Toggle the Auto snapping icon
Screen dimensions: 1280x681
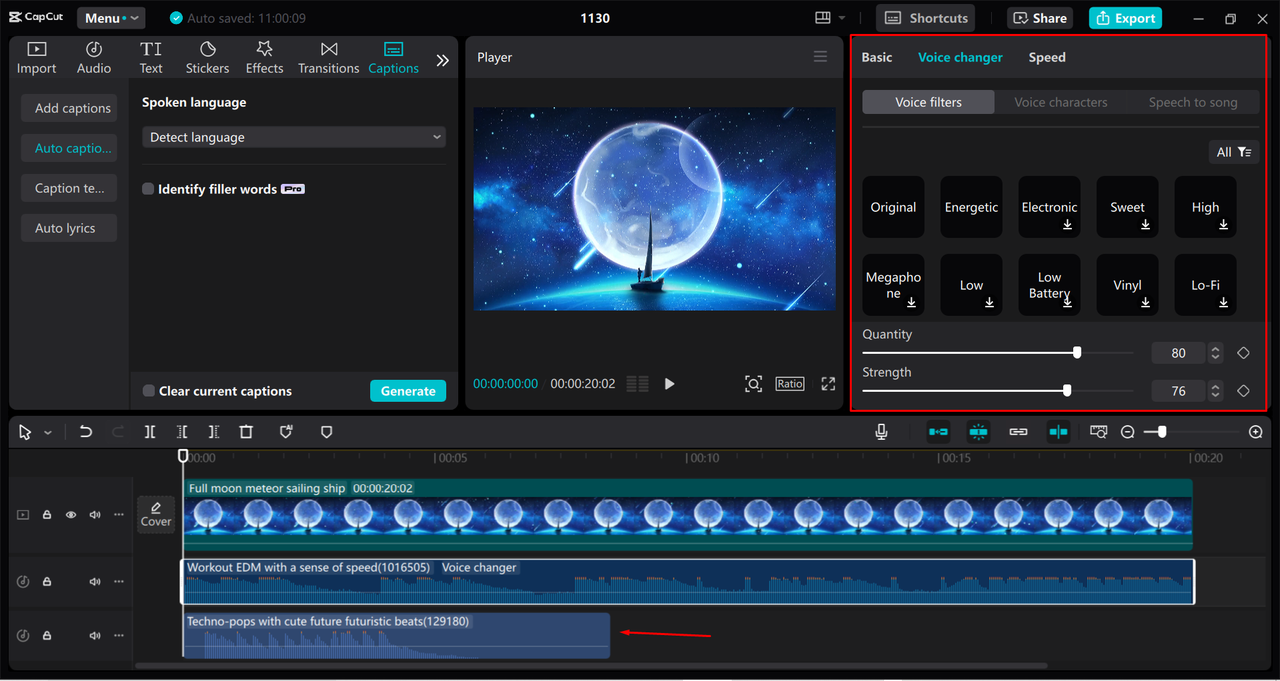point(978,432)
